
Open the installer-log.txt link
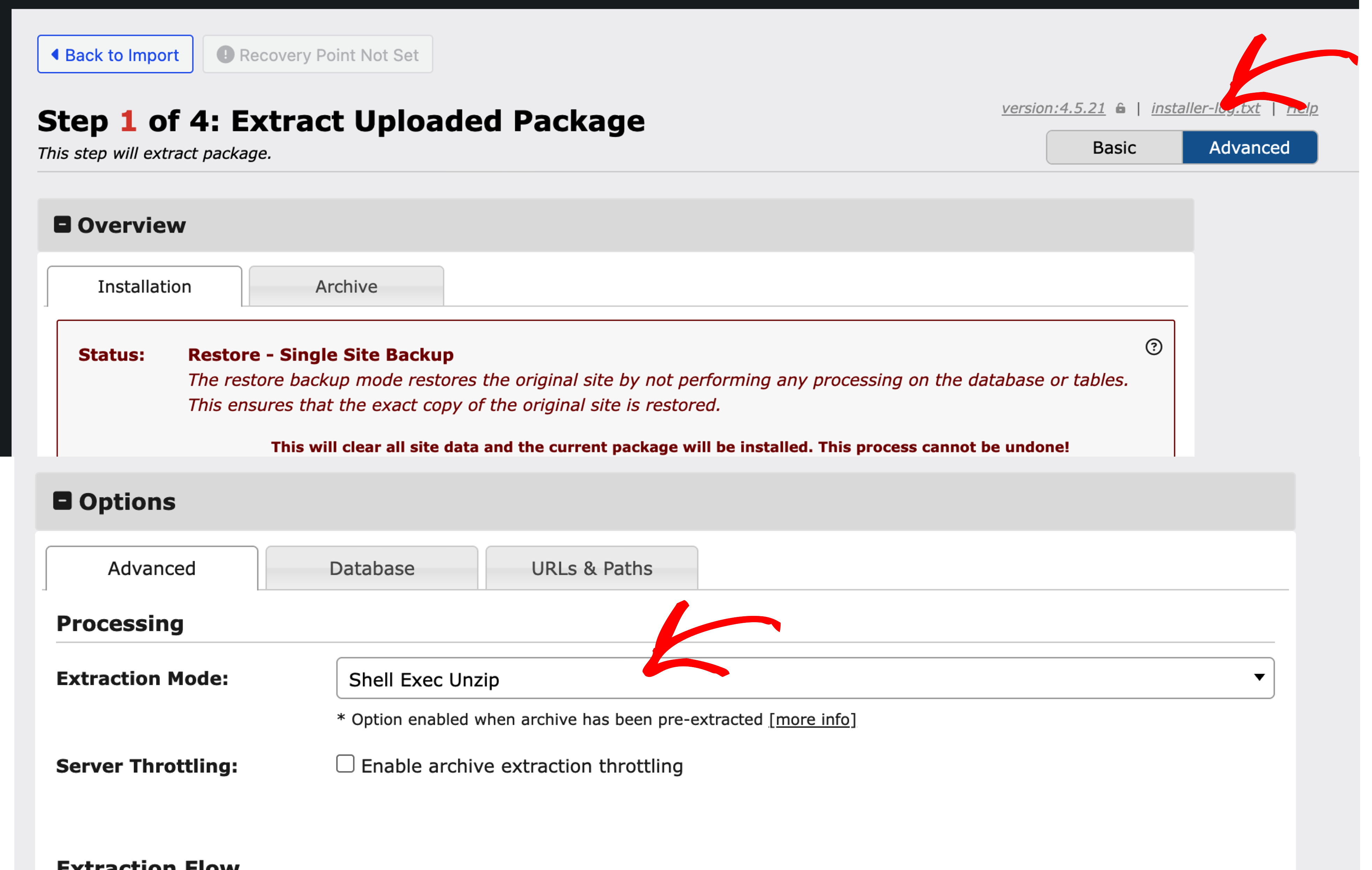point(1206,108)
